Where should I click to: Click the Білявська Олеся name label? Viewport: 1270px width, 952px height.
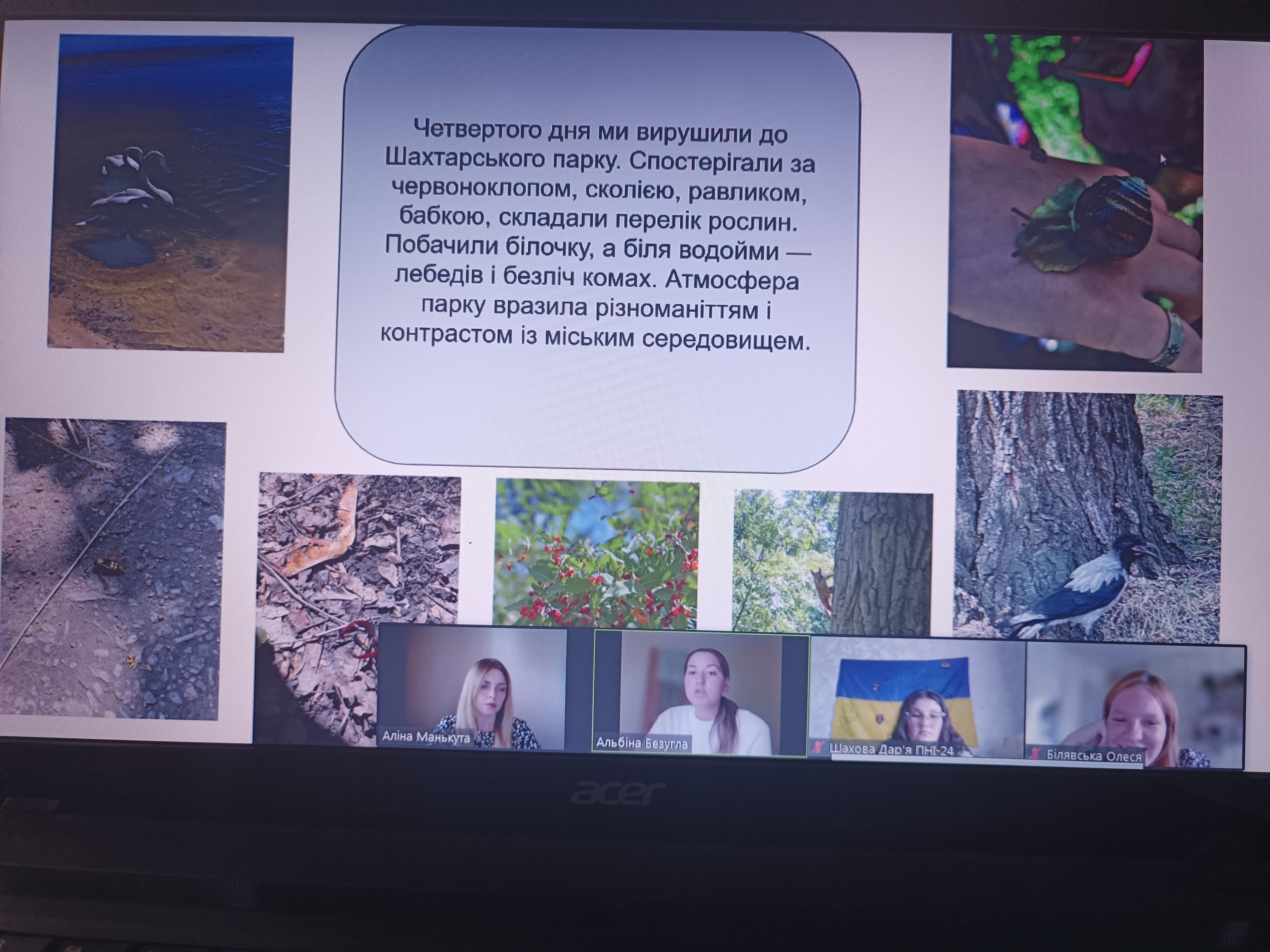click(x=1094, y=756)
